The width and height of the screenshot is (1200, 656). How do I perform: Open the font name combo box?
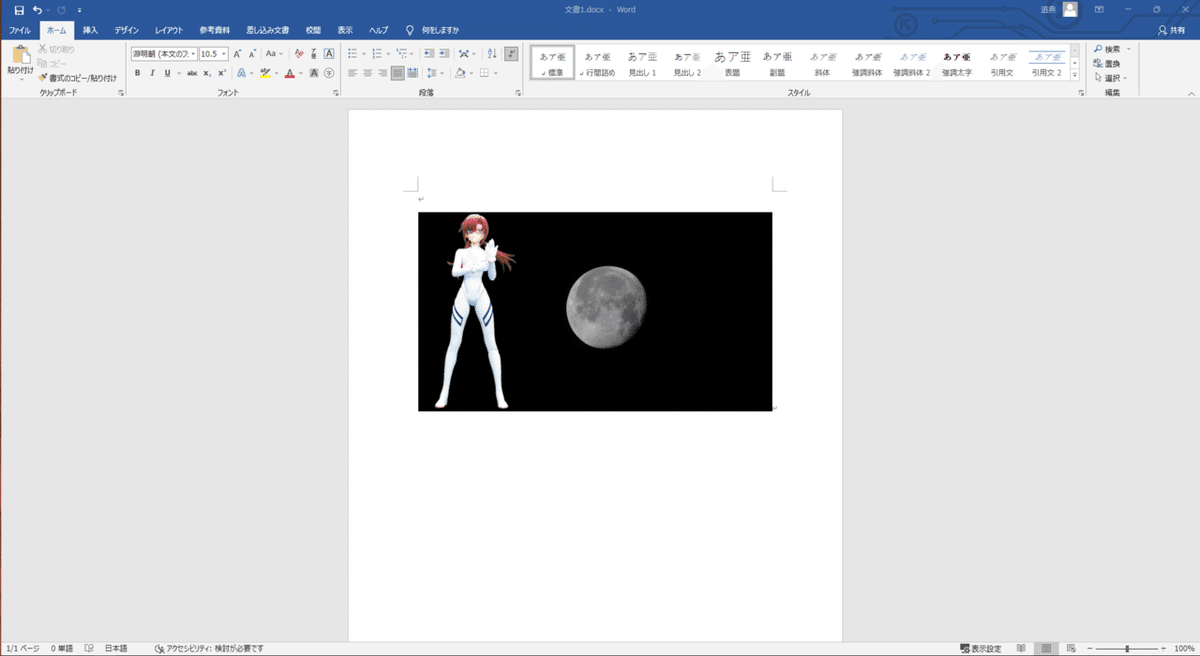pos(163,54)
